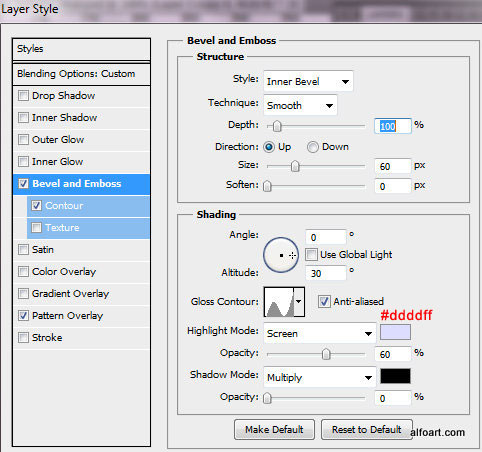
Task: Click the highlight color swatch #ddddff
Action: [x=395, y=332]
